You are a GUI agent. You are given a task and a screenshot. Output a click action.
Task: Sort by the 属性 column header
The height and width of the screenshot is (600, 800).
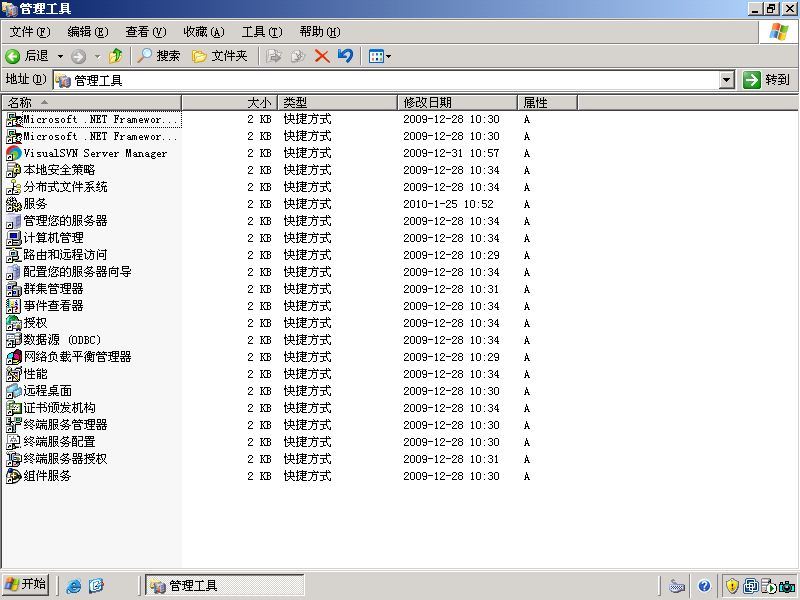coord(547,103)
